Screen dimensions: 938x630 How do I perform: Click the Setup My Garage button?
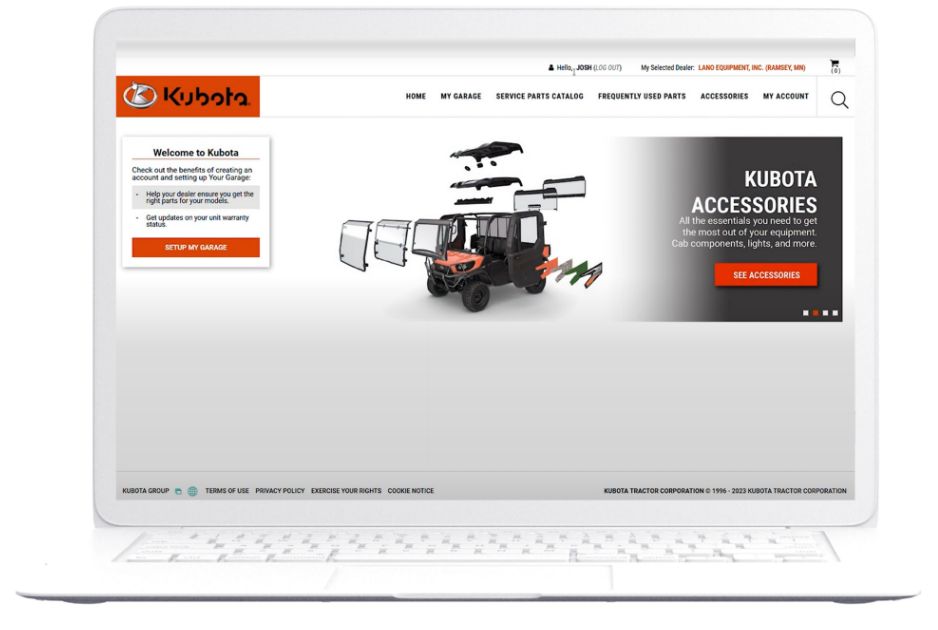pos(196,247)
